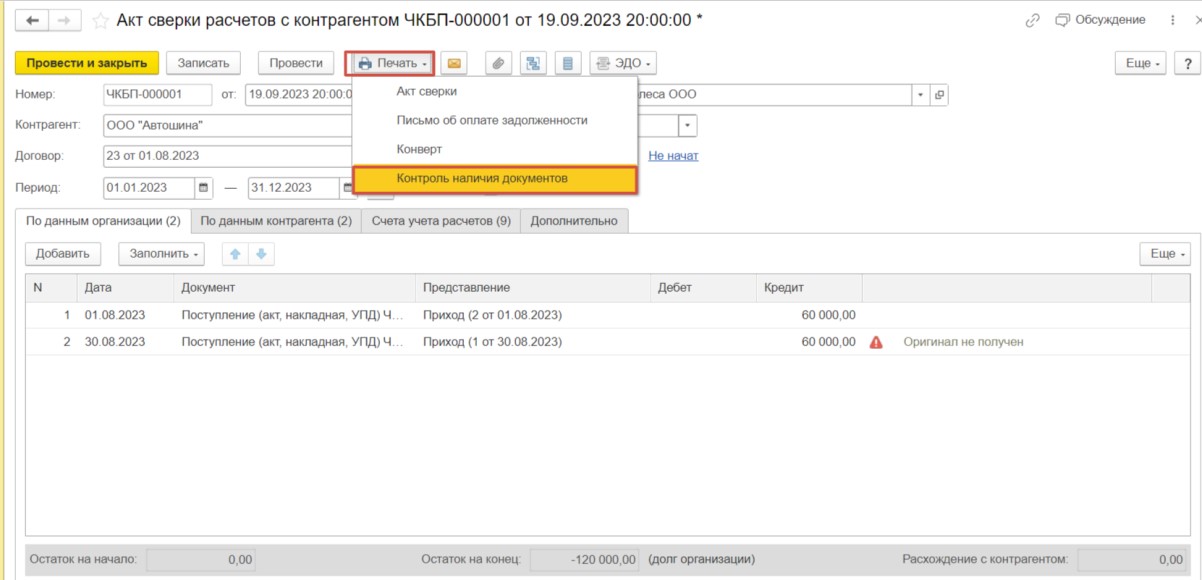The width and height of the screenshot is (1202, 580).
Task: Switch to По данным контрагента tab
Action: pos(276,221)
